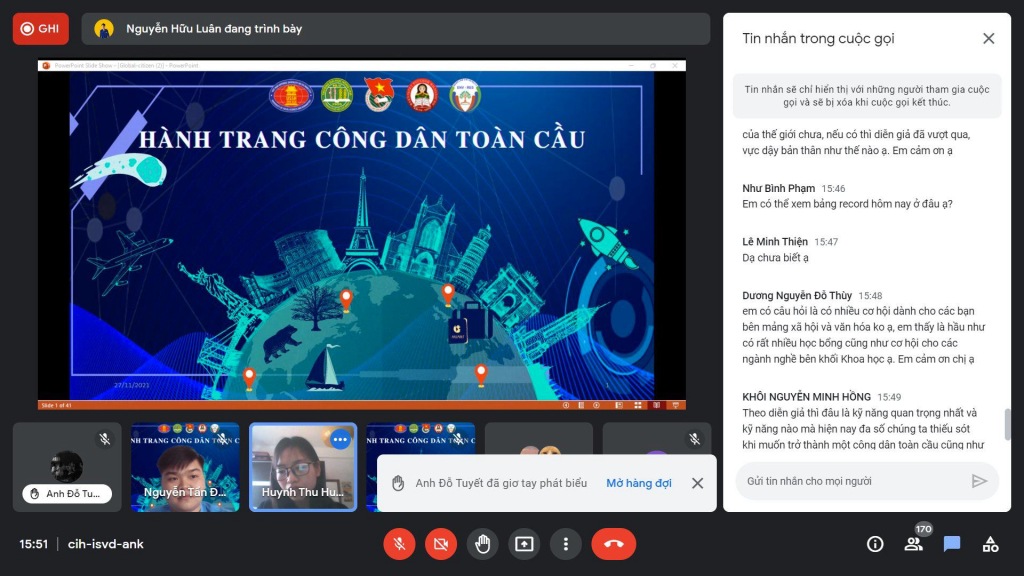Image resolution: width=1024 pixels, height=576 pixels.
Task: Open queue via Mở hàng đợi link
Action: point(639,483)
